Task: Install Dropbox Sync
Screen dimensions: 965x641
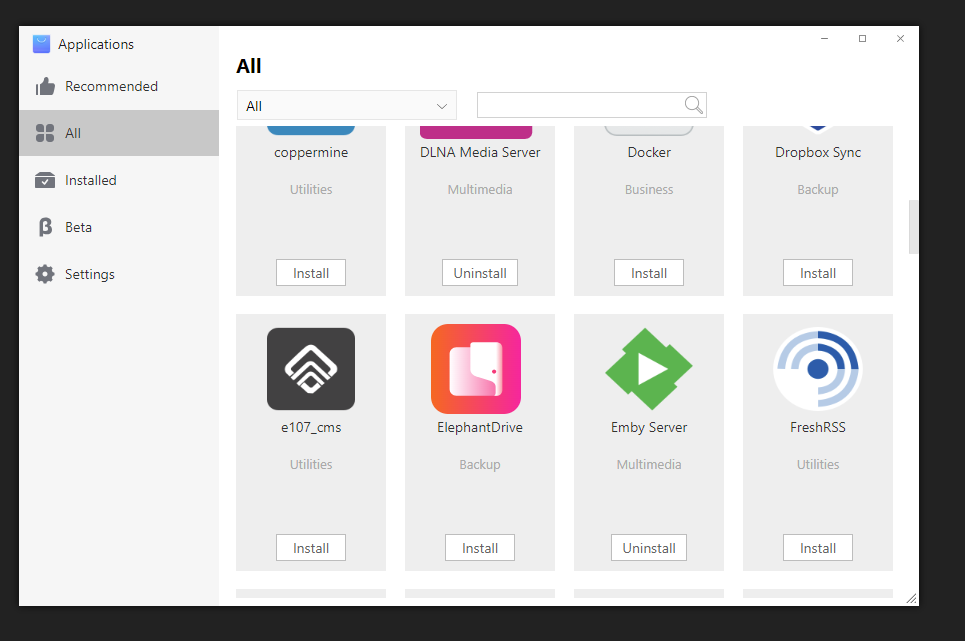Action: coord(817,273)
